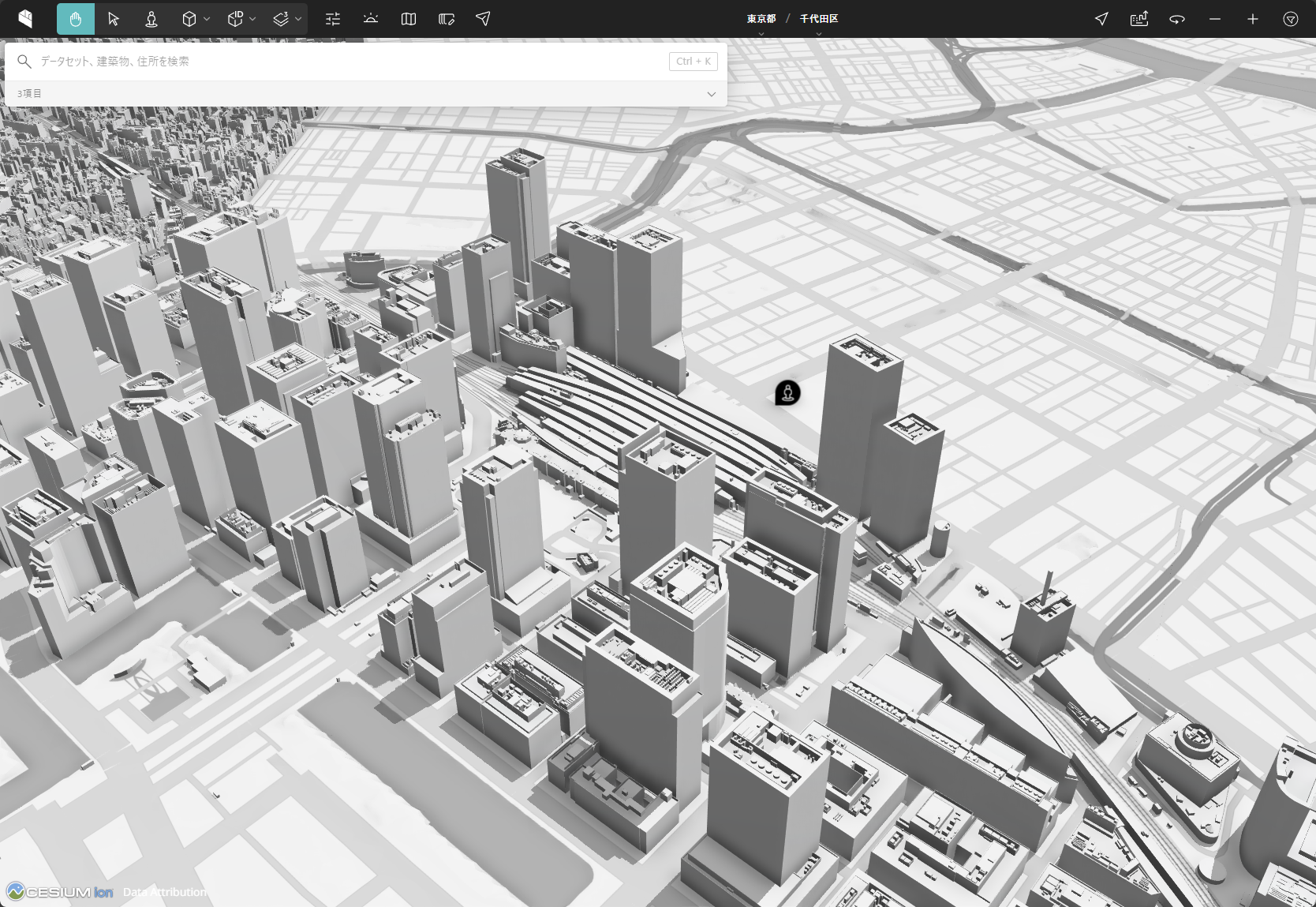The width and height of the screenshot is (1316, 907).
Task: Click the search magnifier icon
Action: tap(24, 62)
